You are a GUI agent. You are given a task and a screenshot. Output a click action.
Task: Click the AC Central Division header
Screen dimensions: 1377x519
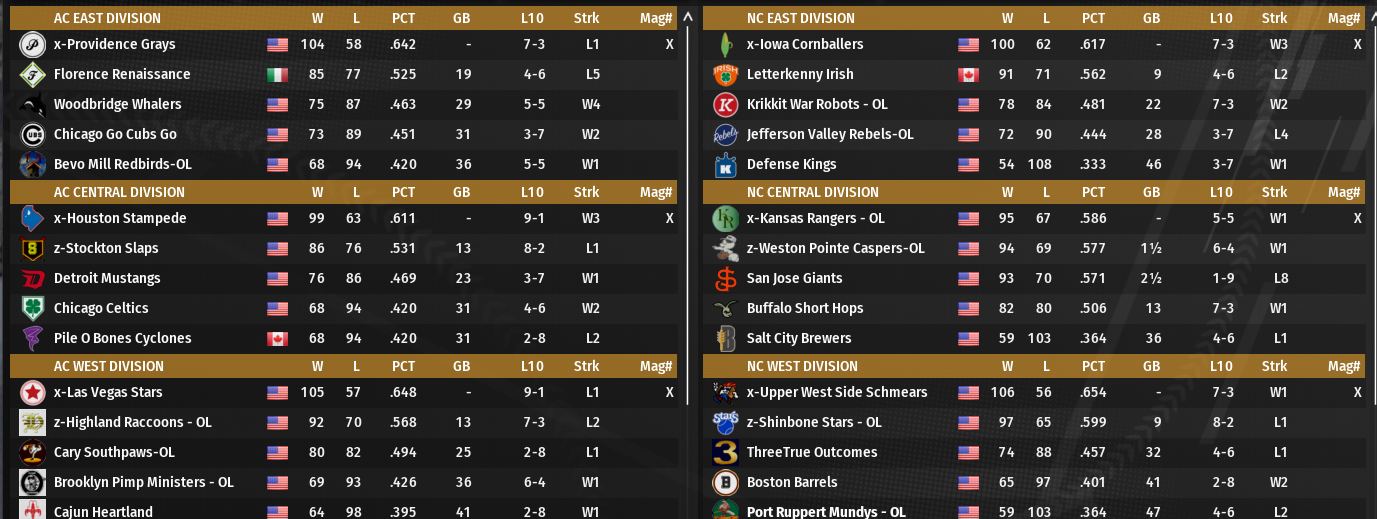(x=119, y=193)
